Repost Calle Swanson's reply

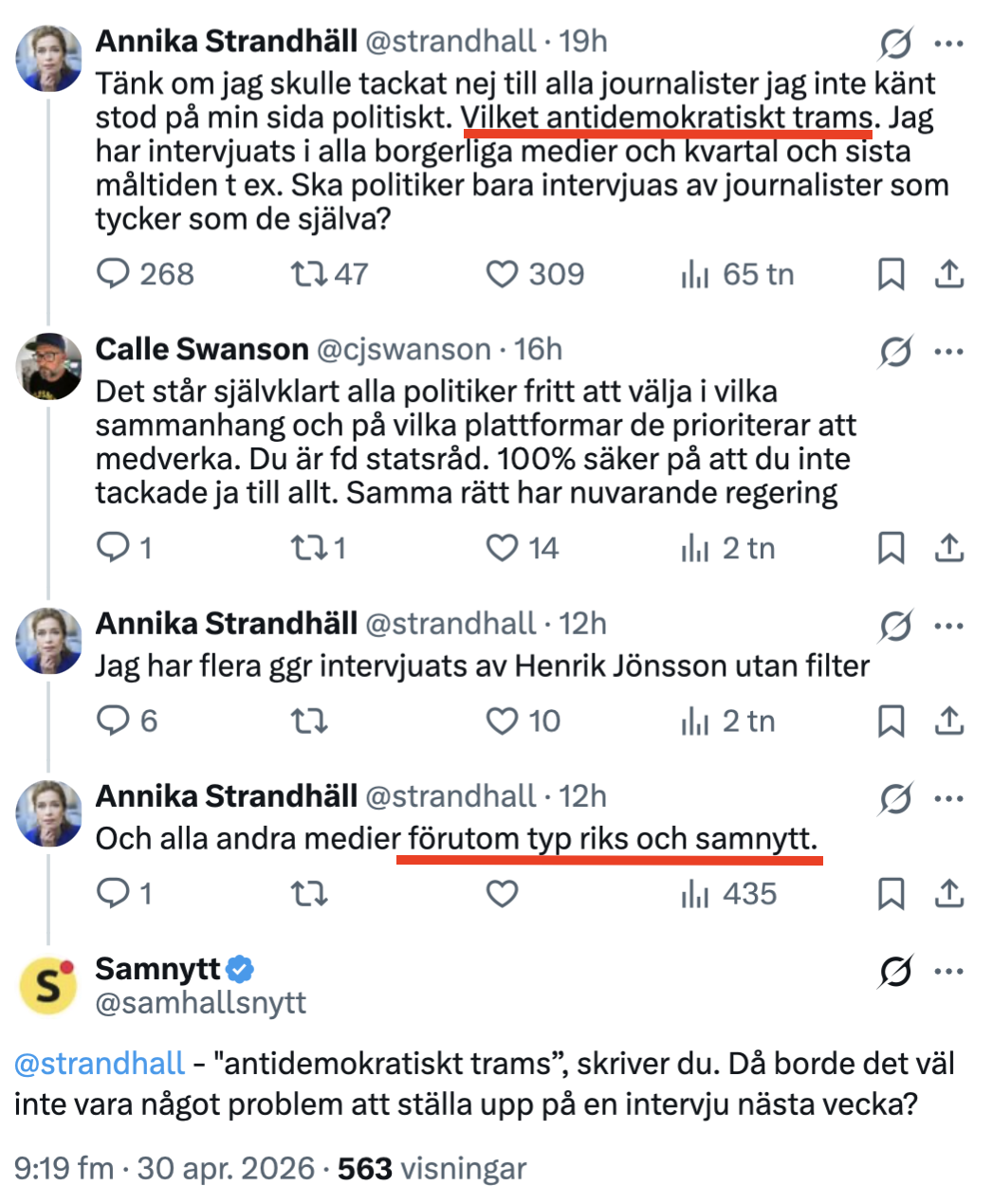(x=308, y=548)
